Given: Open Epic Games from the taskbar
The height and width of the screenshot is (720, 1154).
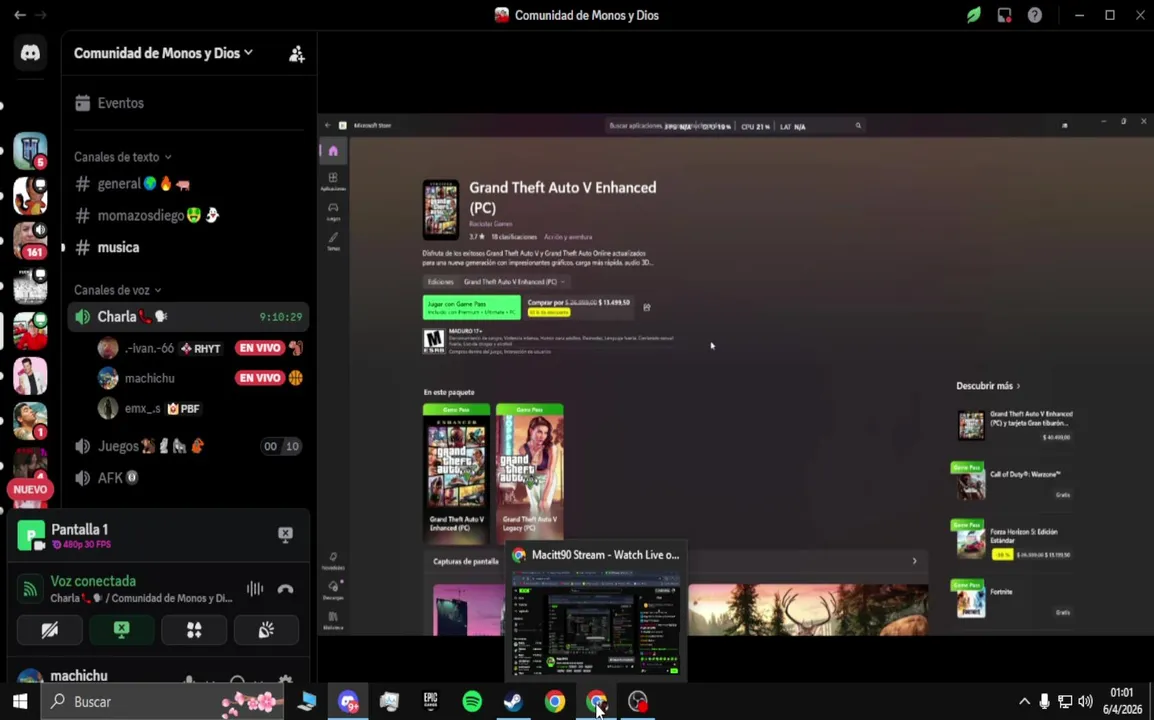Looking at the screenshot, I should [x=431, y=702].
